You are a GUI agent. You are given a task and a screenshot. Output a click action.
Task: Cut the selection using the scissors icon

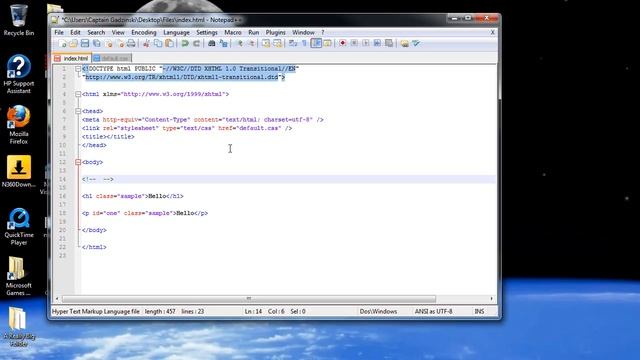[146, 43]
